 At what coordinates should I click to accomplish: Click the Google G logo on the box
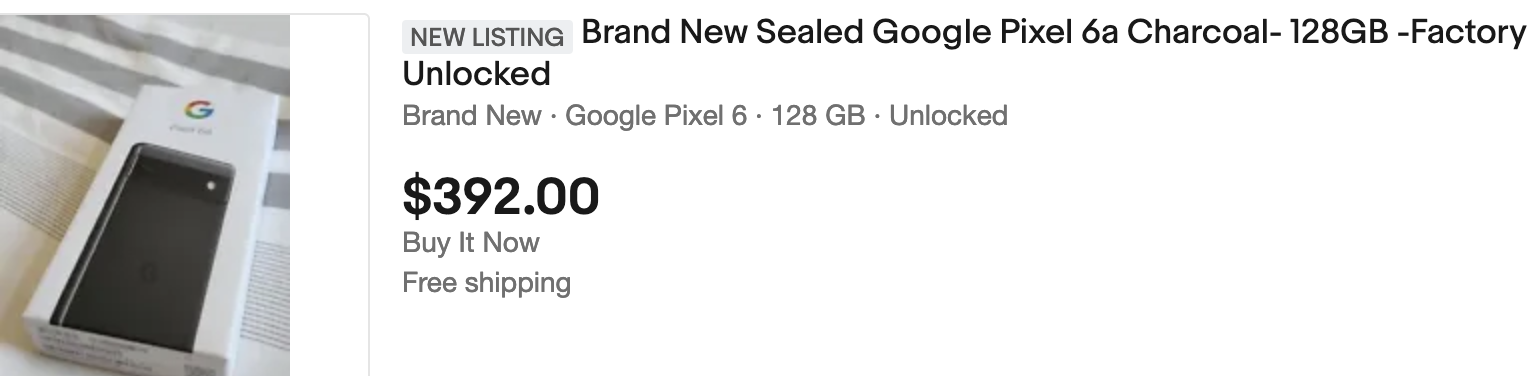[194, 110]
